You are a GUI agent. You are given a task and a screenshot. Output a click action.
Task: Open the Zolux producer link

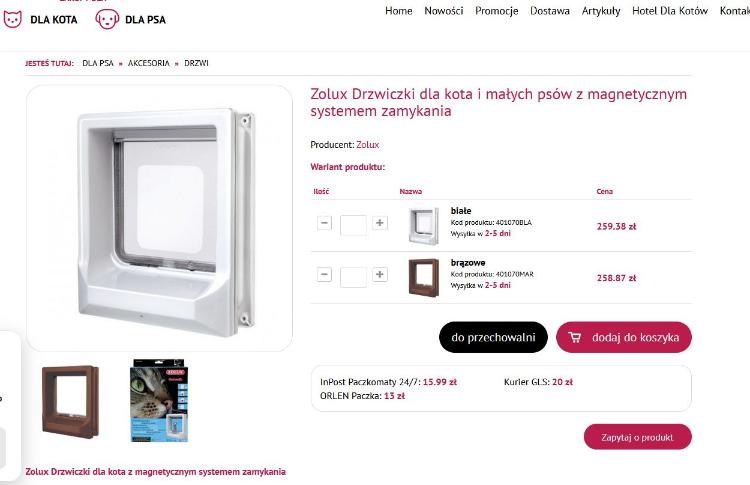point(368,144)
